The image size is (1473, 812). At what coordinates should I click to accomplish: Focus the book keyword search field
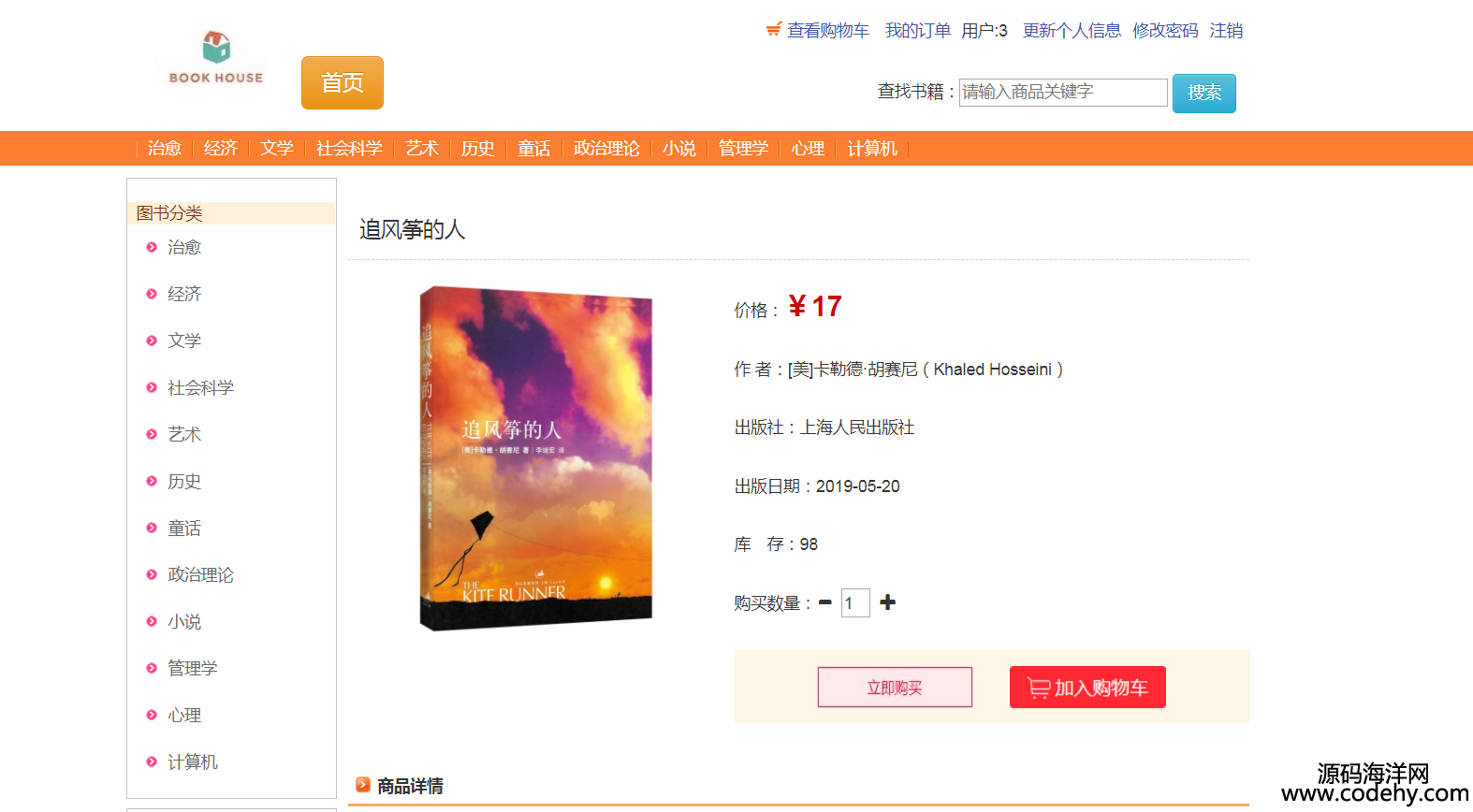pos(1063,92)
